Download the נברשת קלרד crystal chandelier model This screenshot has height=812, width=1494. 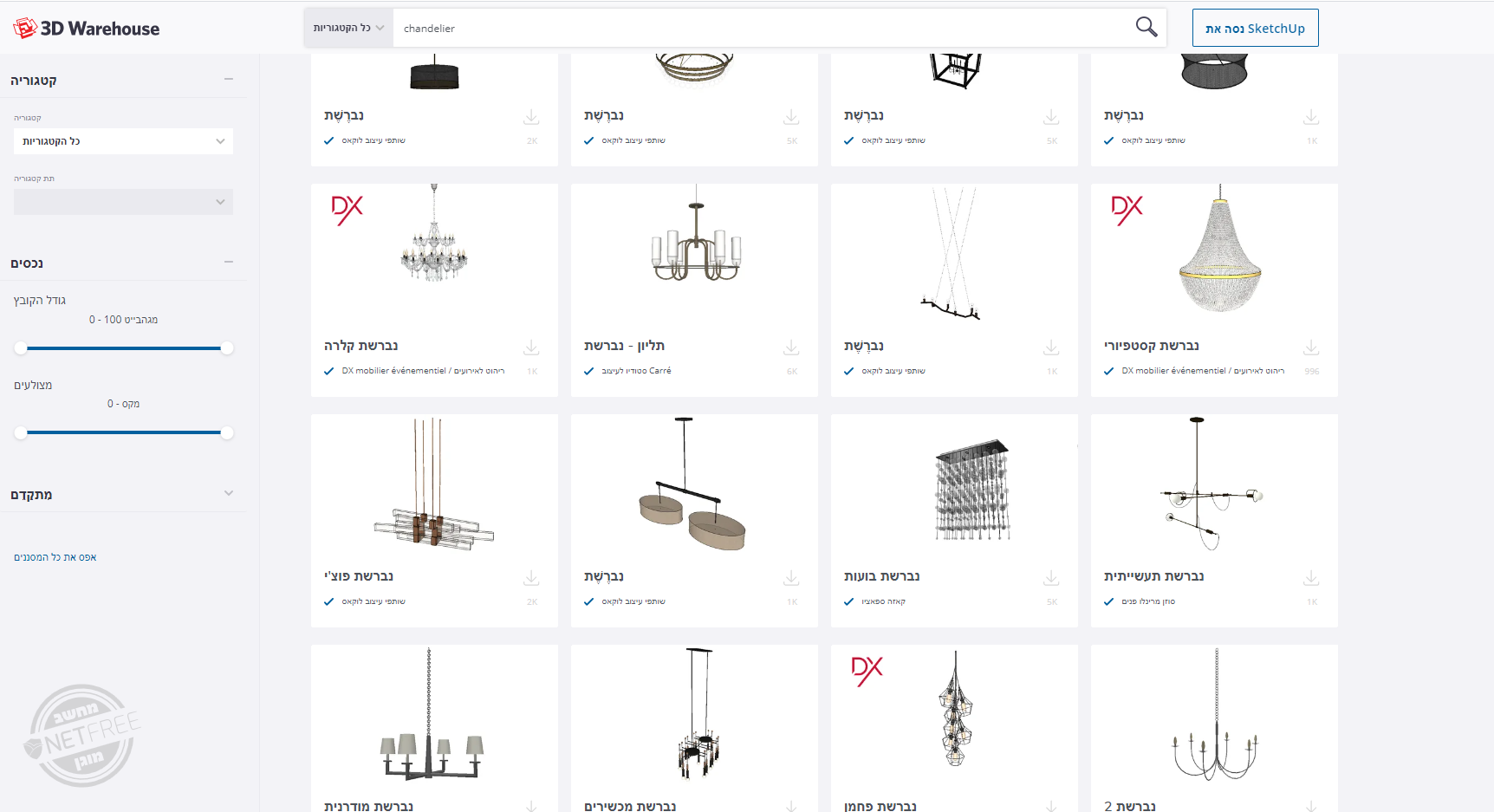(x=531, y=348)
